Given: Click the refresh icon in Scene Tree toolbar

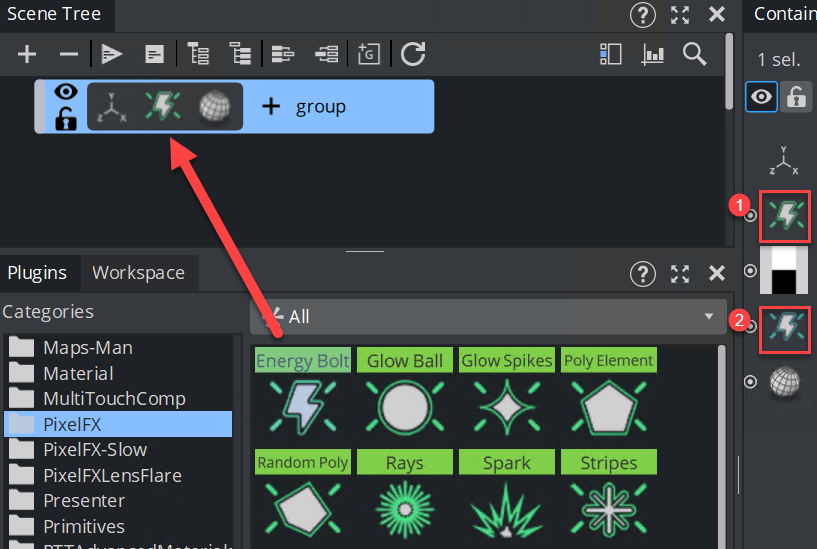Looking at the screenshot, I should 413,54.
